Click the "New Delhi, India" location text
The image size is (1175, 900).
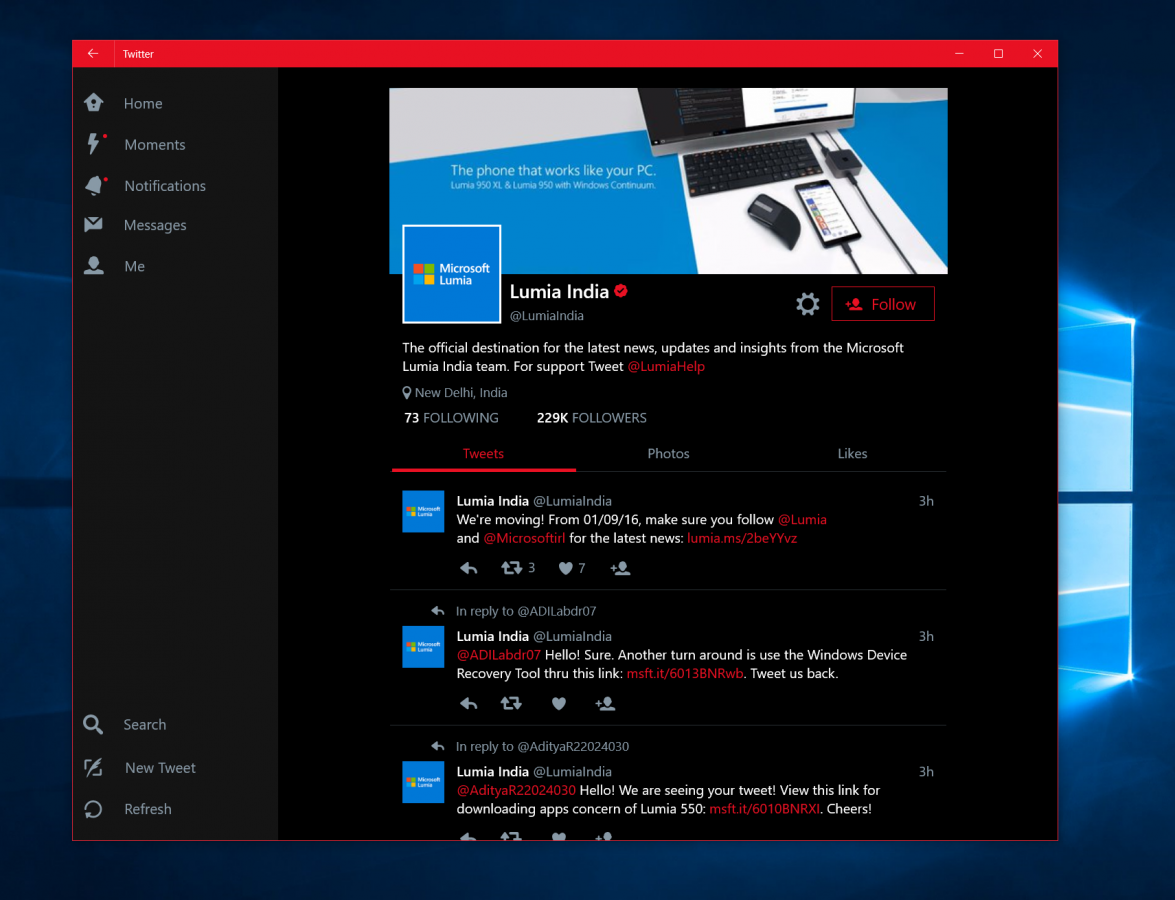[x=461, y=393]
